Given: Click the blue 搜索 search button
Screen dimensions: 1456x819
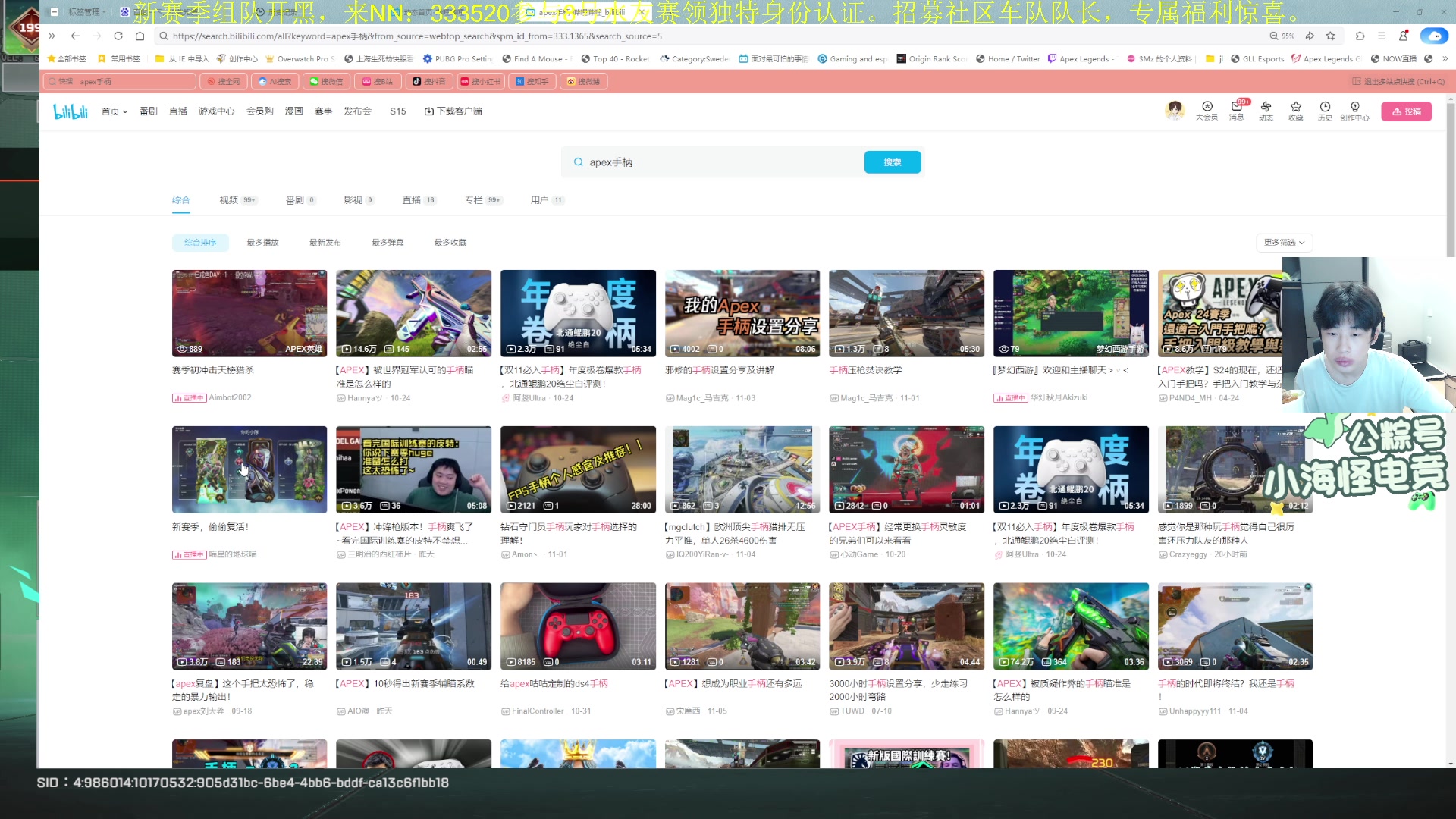Looking at the screenshot, I should click(892, 162).
